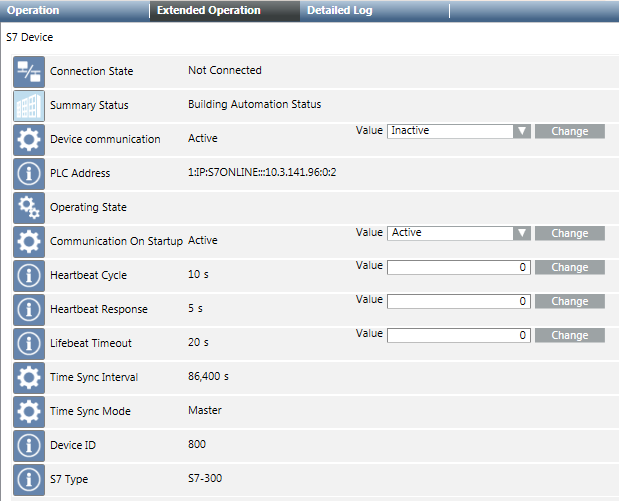Click the Lifebeat Timeout value field
Image resolution: width=619 pixels, height=501 pixels.
click(x=459, y=335)
